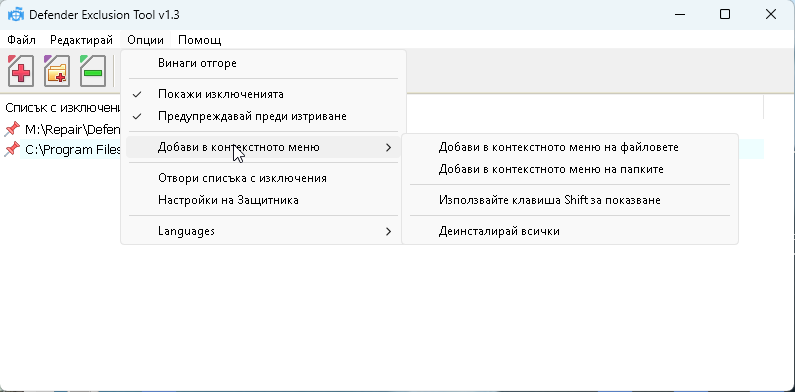
Task: Open the Файл menu
Action: click(21, 40)
